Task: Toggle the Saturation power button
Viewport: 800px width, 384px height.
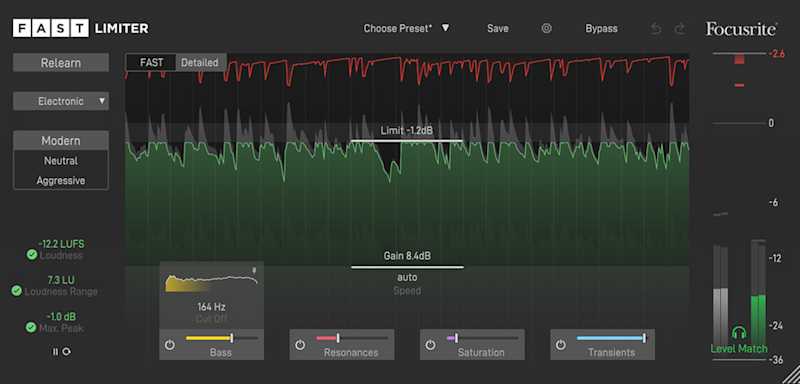Action: coord(431,345)
